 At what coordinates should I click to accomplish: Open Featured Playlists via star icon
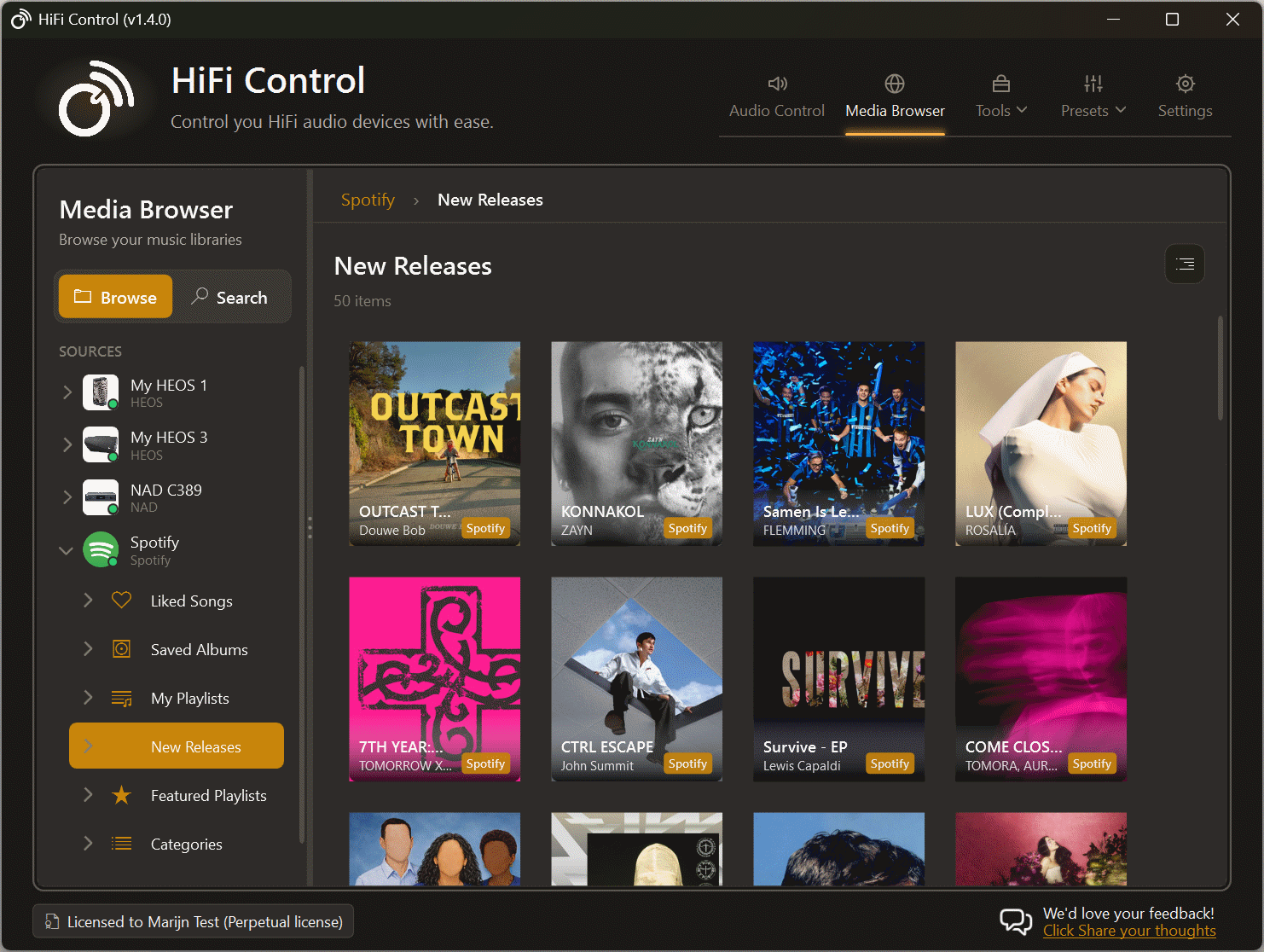pyautogui.click(x=121, y=794)
